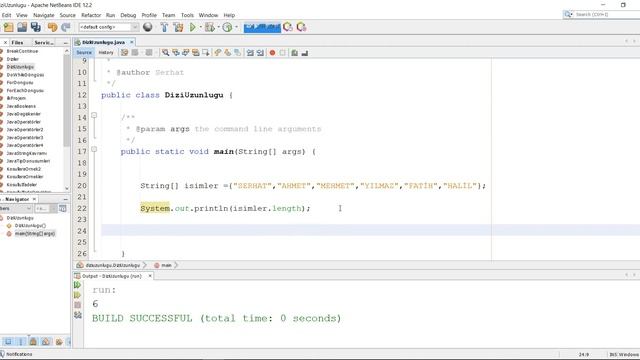This screenshot has height=360, width=640.
Task: Click the Debug Project icon
Action: 210,27
